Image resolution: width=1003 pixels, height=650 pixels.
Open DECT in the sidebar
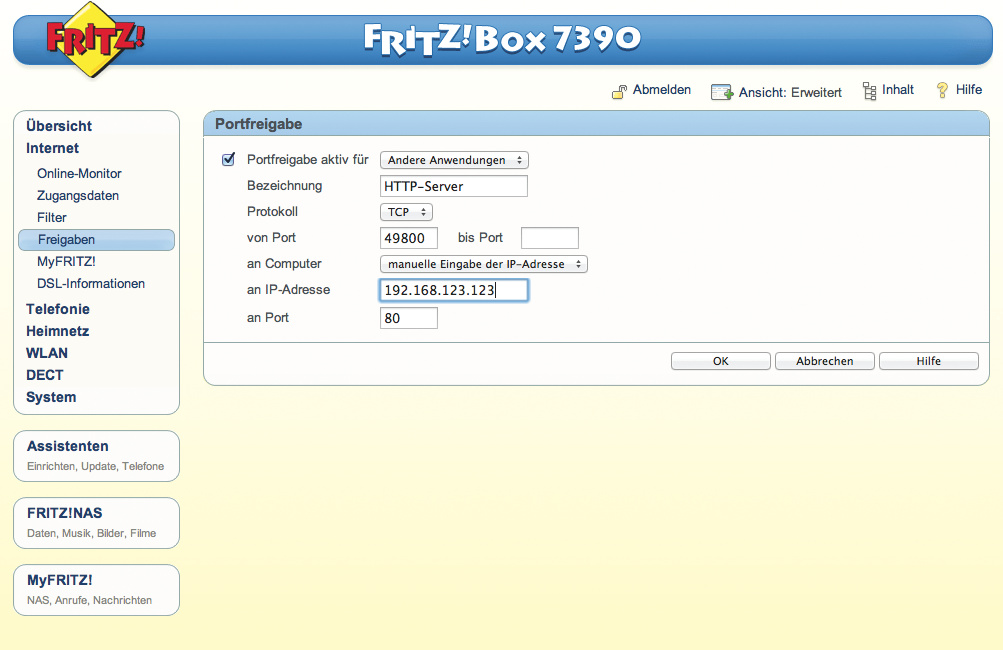click(45, 375)
